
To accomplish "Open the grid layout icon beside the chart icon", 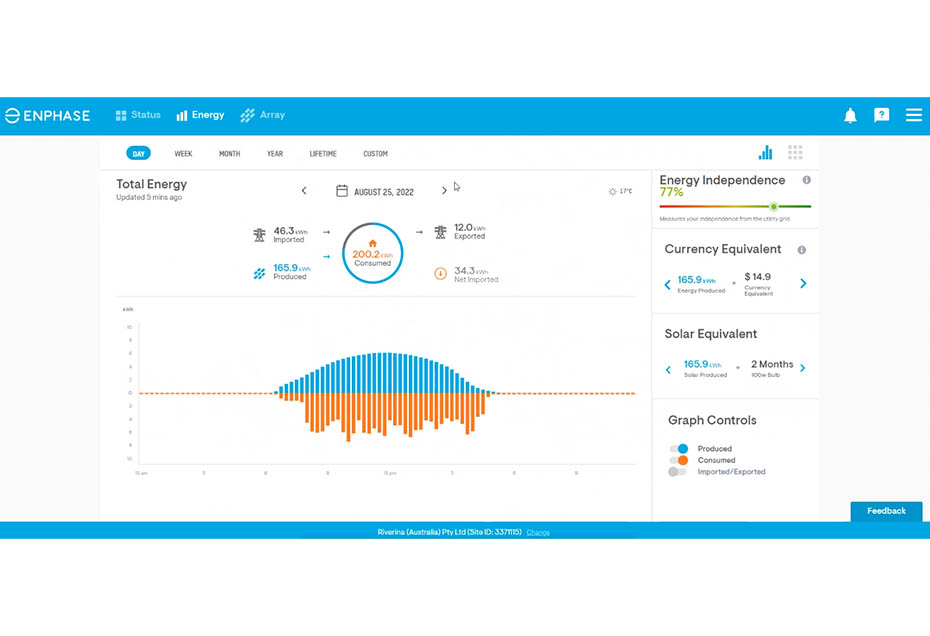I will click(795, 151).
